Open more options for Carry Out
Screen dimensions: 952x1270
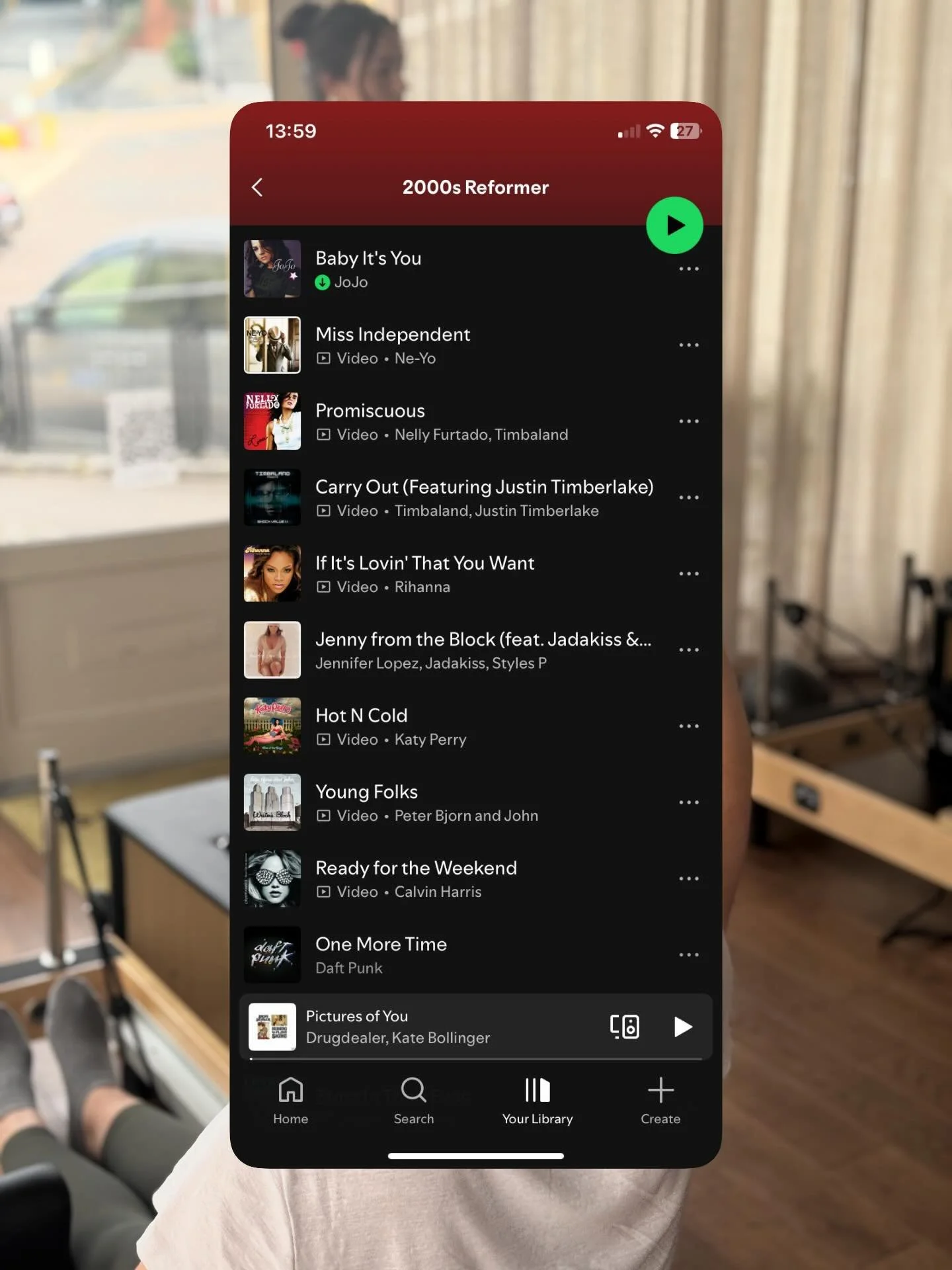689,497
